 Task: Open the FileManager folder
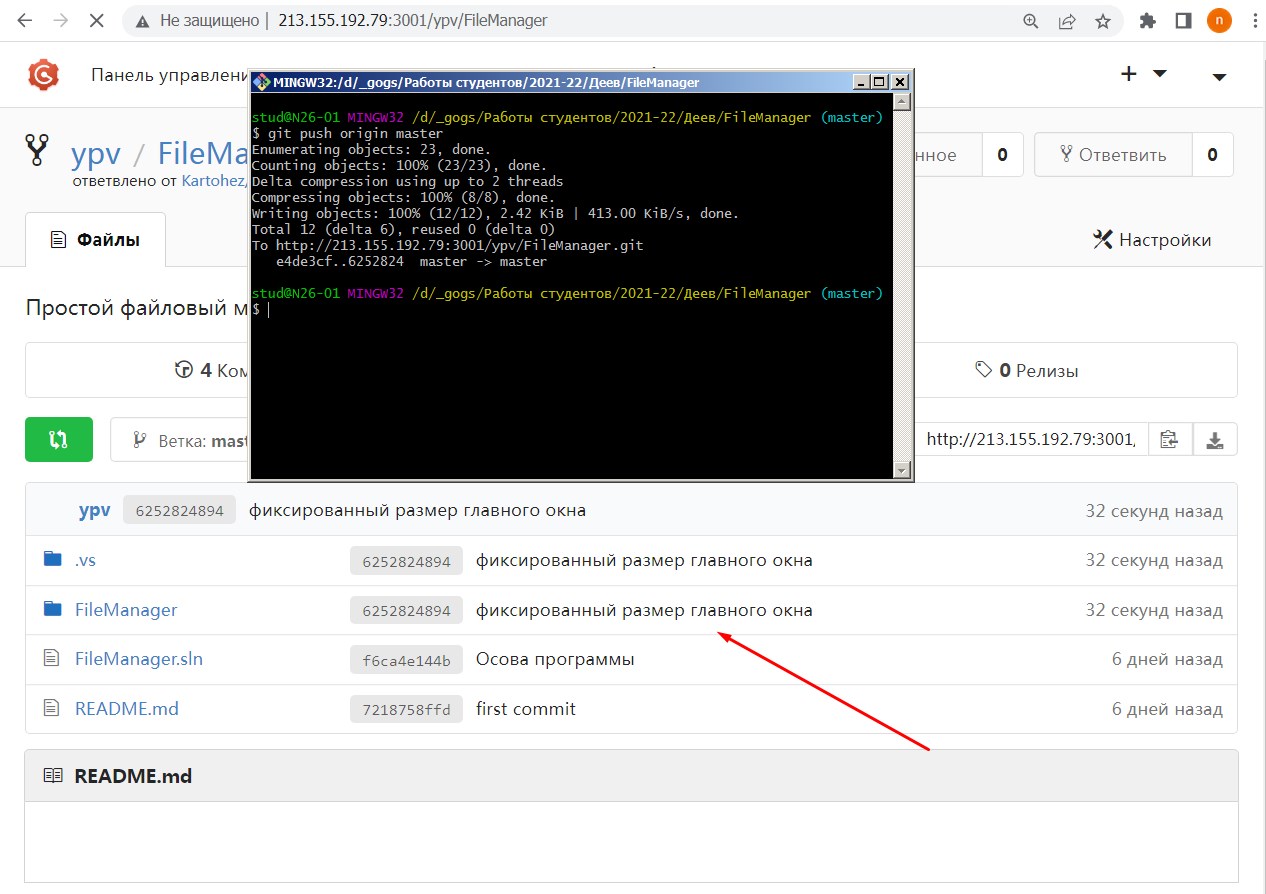pos(125,610)
